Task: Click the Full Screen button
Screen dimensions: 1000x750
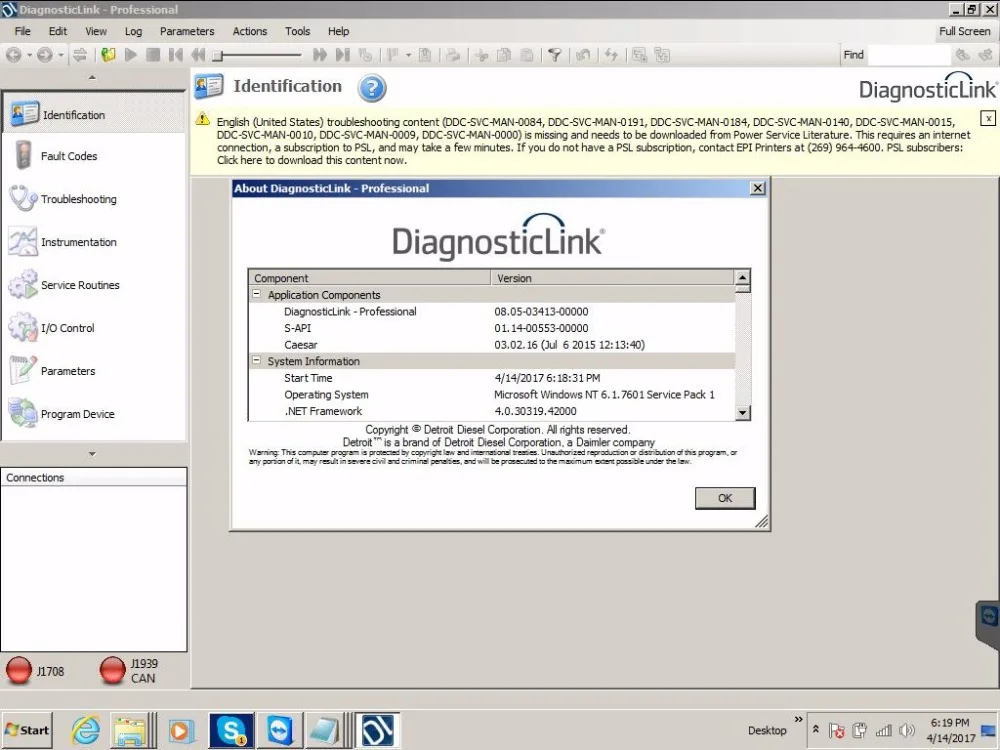Action: 964,31
